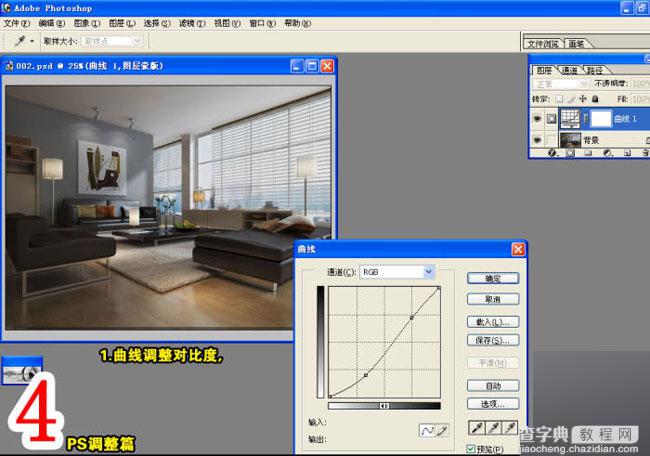The width and height of the screenshot is (650, 456).
Task: Toggle lock all padlock icon
Action: pos(595,99)
